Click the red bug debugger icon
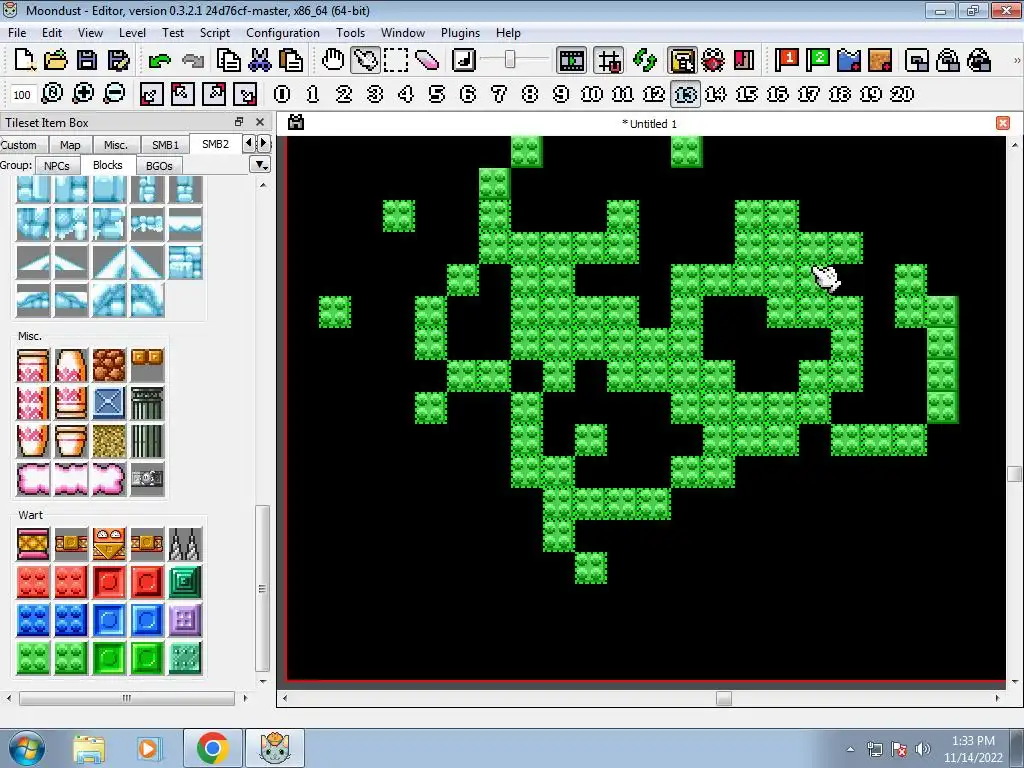1024x768 pixels. 713,60
